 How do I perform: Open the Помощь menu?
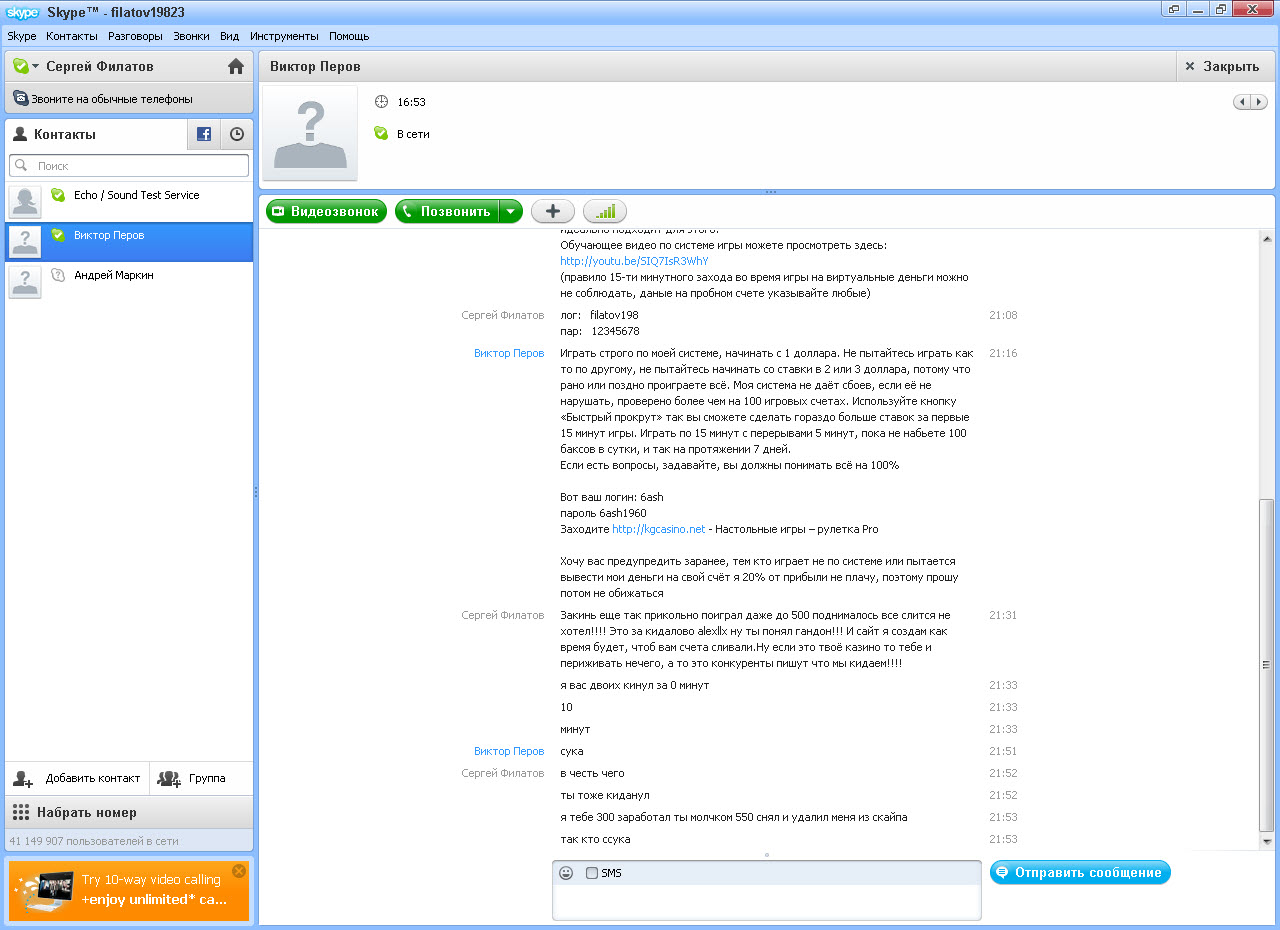(349, 36)
